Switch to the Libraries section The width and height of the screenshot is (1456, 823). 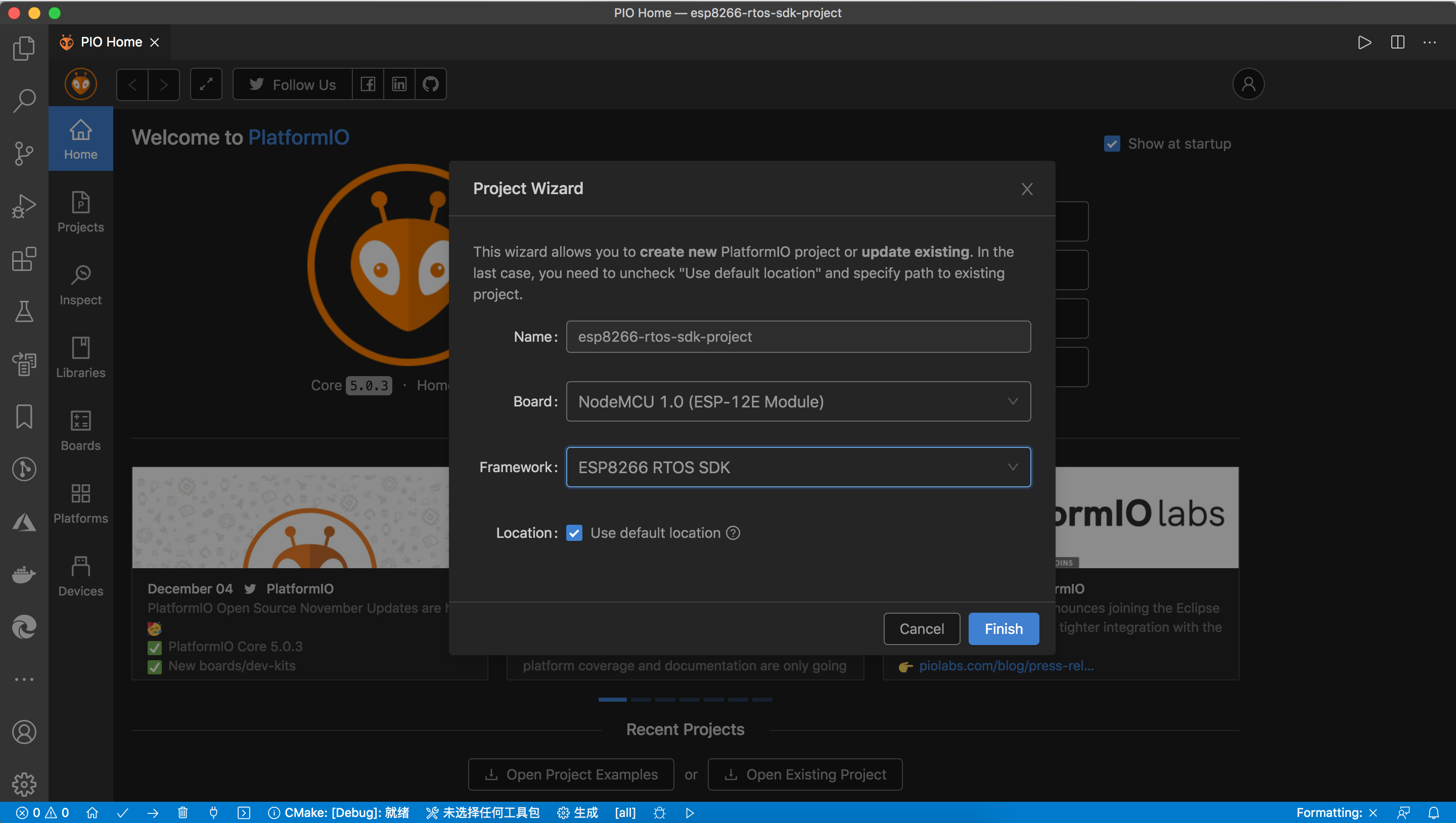(80, 357)
